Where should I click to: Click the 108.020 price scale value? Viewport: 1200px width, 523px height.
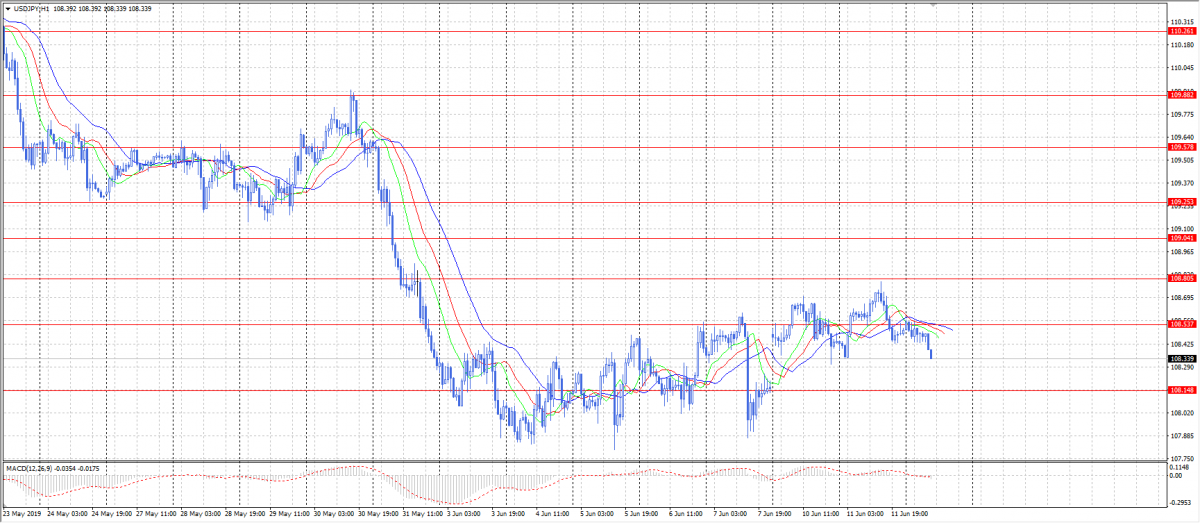coord(1182,412)
